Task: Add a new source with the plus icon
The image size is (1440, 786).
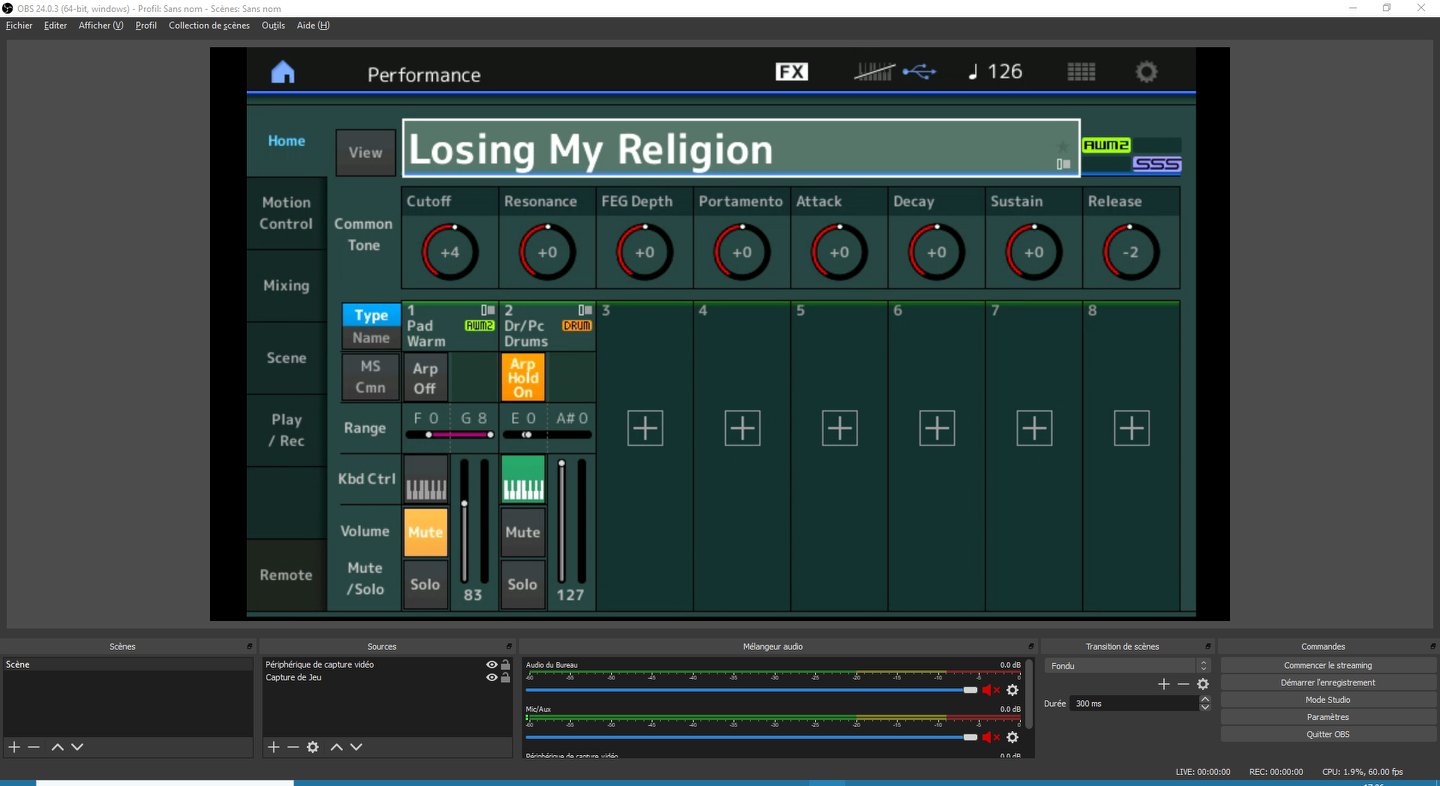Action: (x=273, y=747)
